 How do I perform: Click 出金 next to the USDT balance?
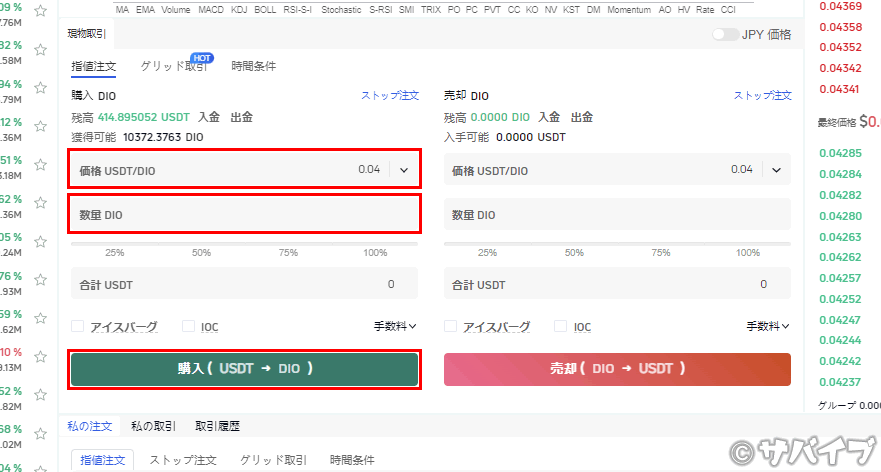[242, 117]
